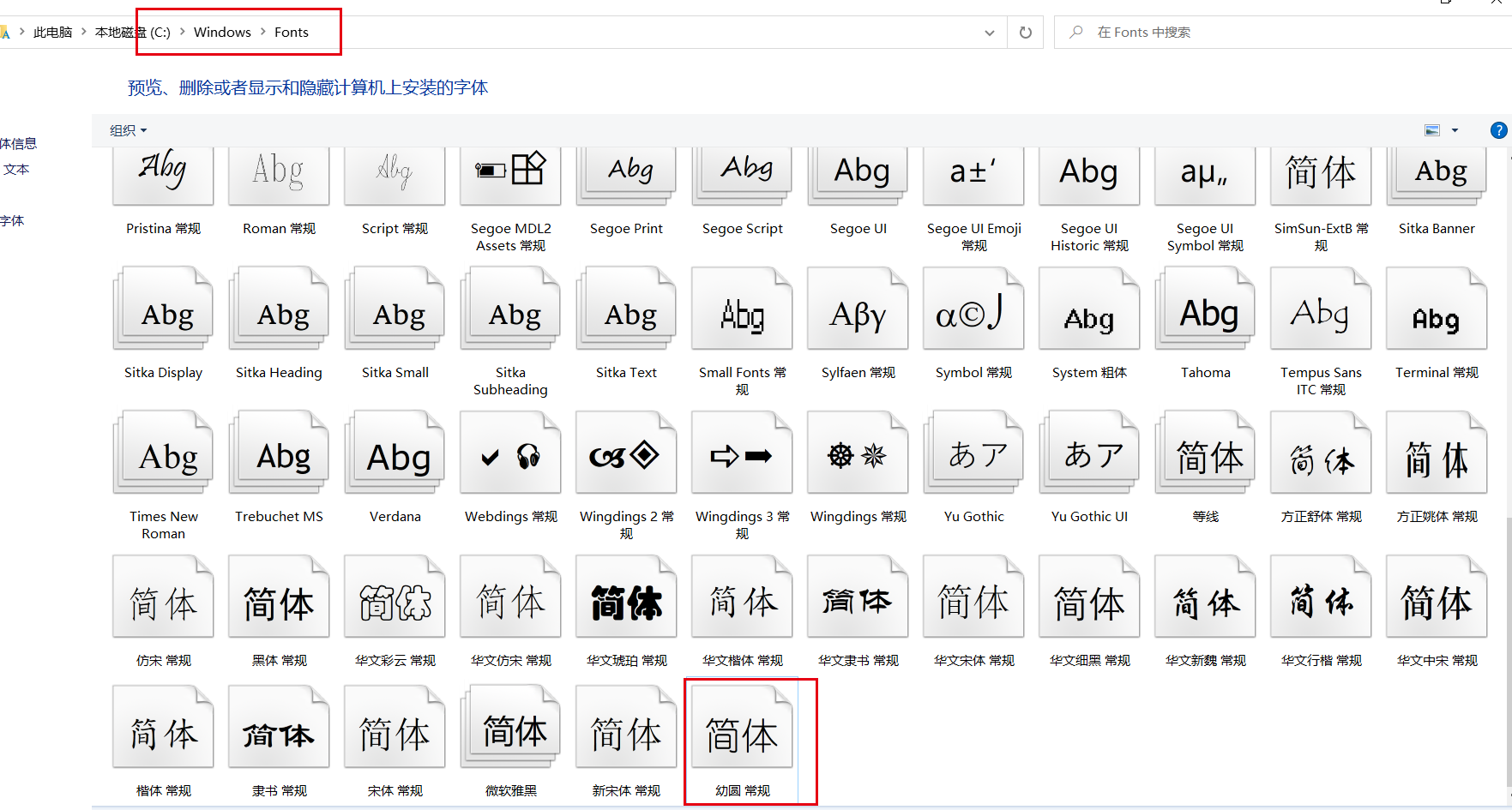
Task: Select the Tempus Sans ITC font icon
Action: tap(1321, 309)
